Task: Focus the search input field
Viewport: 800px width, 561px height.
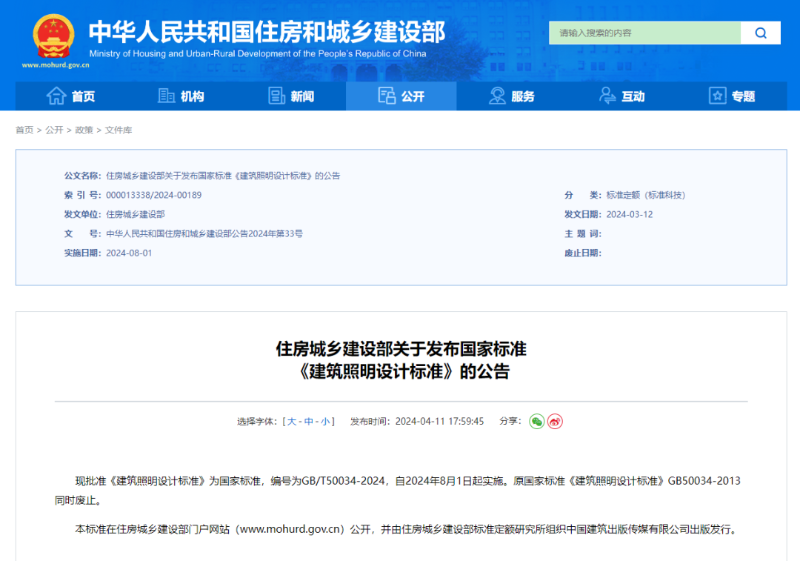Action: tap(645, 33)
